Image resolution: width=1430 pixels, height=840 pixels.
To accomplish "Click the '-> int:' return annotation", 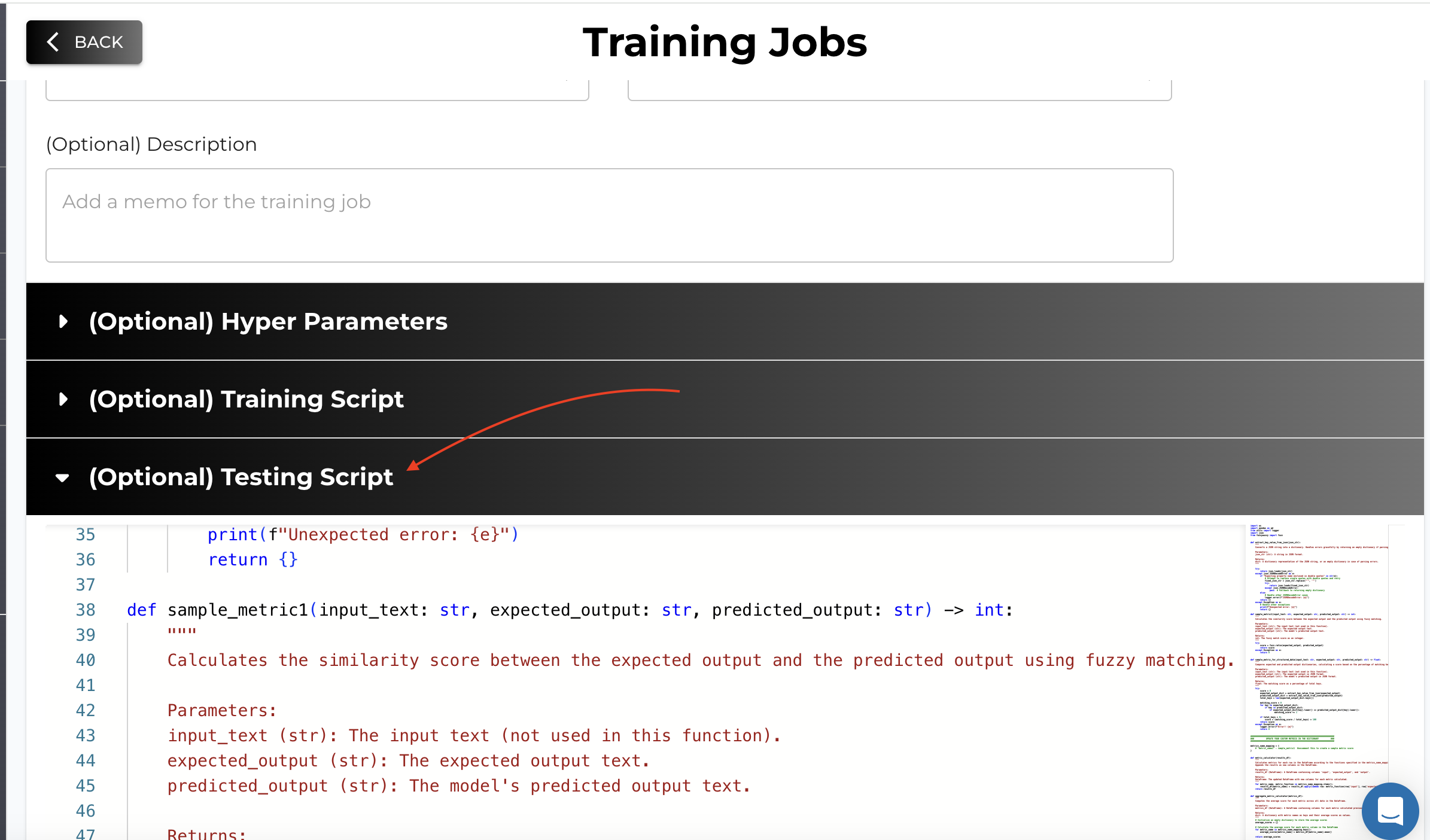I will (978, 610).
